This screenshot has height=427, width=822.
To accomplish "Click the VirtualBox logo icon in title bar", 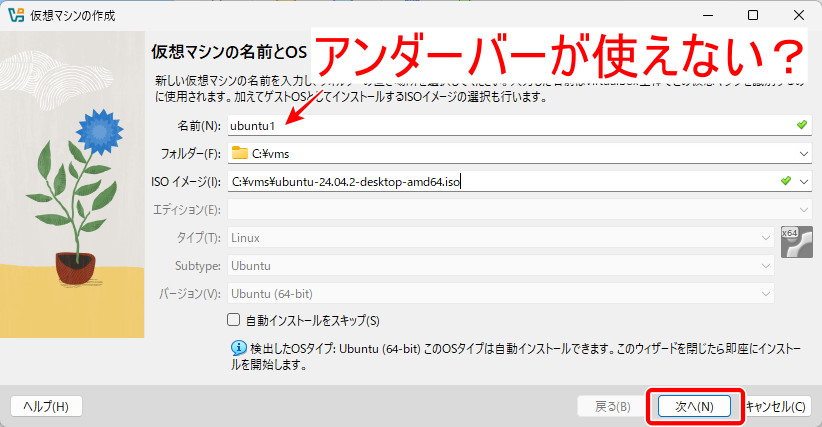I will (x=16, y=15).
